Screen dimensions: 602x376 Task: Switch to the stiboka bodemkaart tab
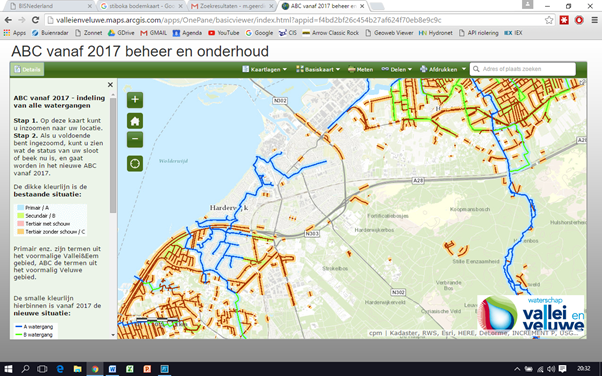tap(141, 6)
